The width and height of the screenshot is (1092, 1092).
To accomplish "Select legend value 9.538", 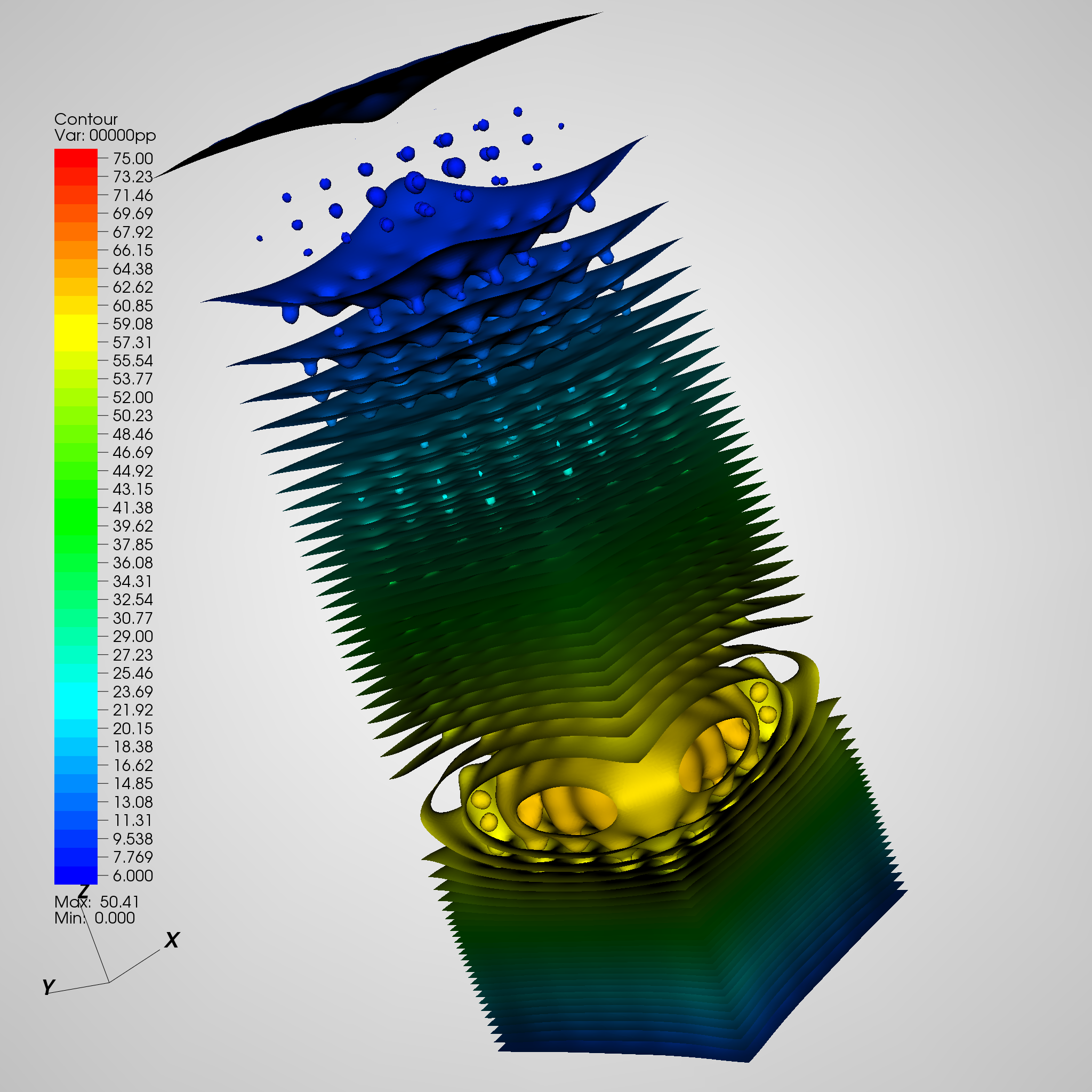I will tap(133, 838).
